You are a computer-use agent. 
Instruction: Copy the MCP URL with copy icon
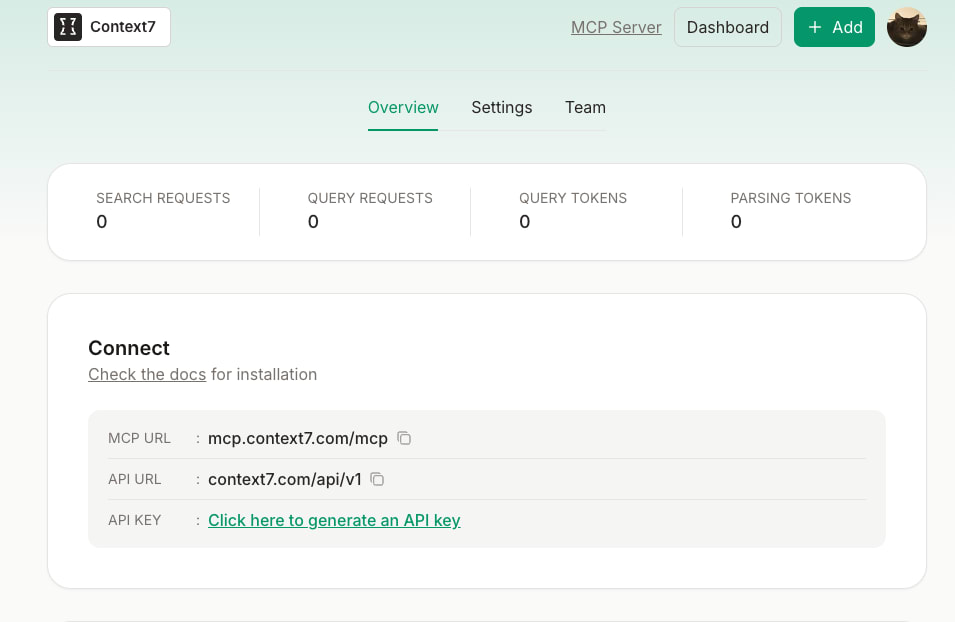(404, 438)
